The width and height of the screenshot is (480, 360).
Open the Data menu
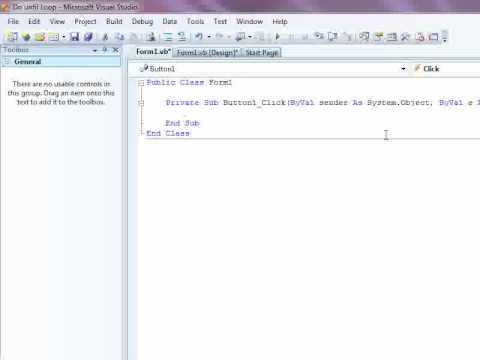click(x=170, y=21)
